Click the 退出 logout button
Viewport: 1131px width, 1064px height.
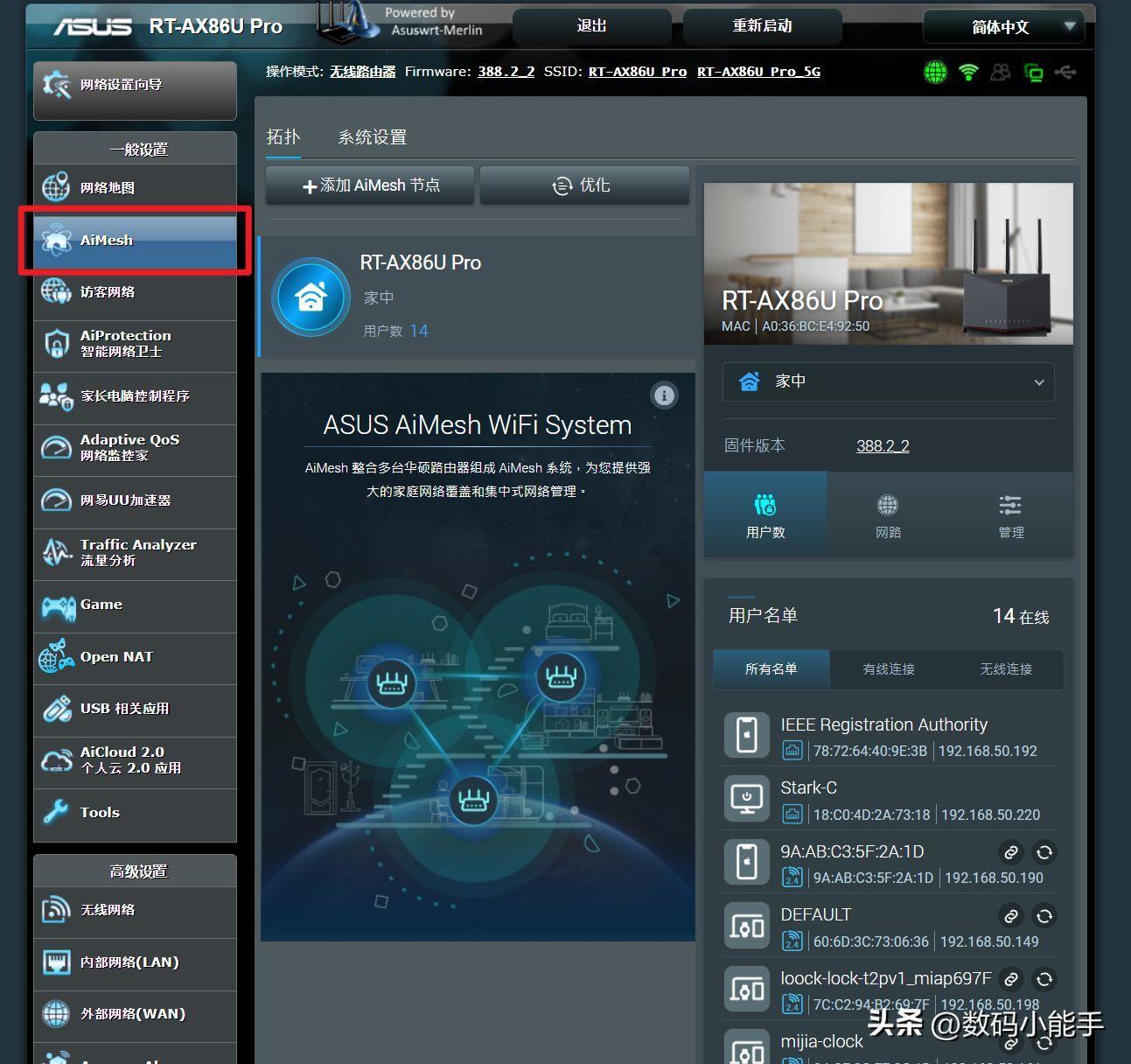point(592,26)
